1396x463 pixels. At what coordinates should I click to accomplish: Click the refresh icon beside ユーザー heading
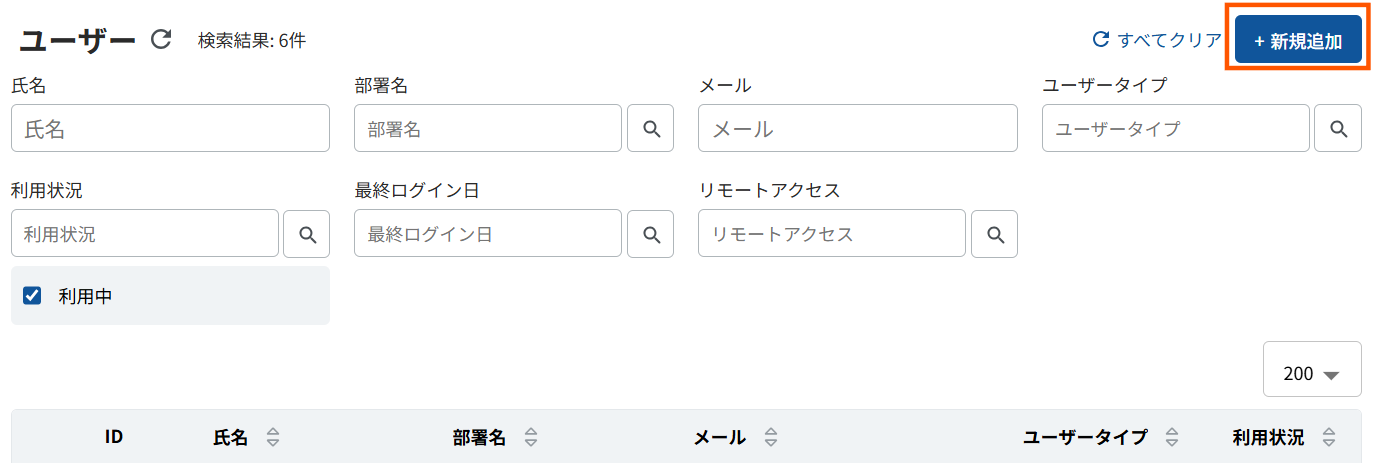pos(161,40)
